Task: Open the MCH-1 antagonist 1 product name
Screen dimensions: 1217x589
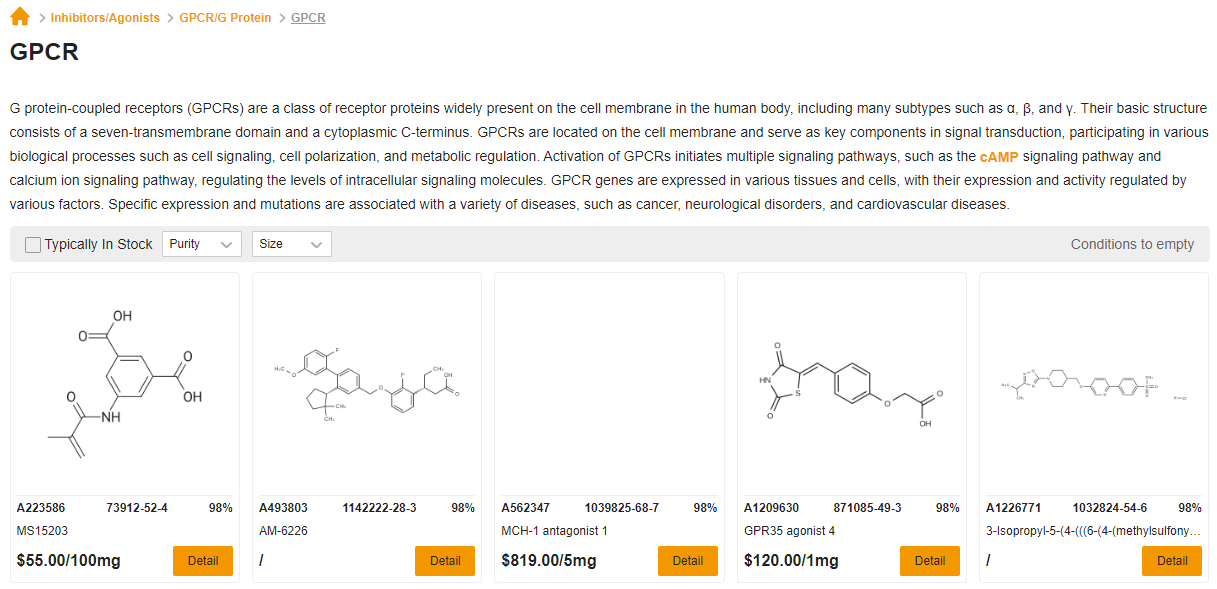Action: point(554,531)
